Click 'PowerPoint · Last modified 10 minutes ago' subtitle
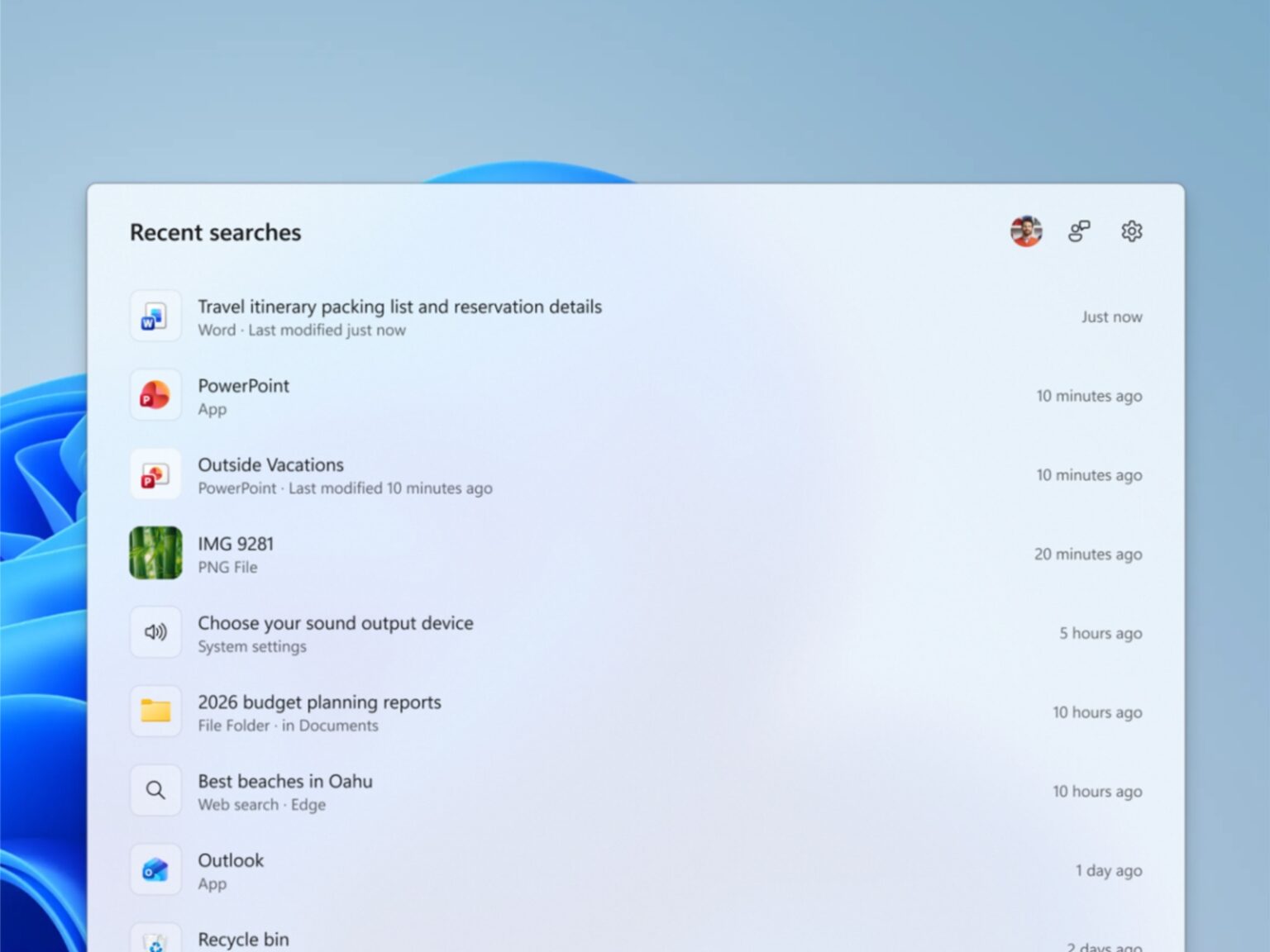This screenshot has width=1270, height=952. [345, 488]
